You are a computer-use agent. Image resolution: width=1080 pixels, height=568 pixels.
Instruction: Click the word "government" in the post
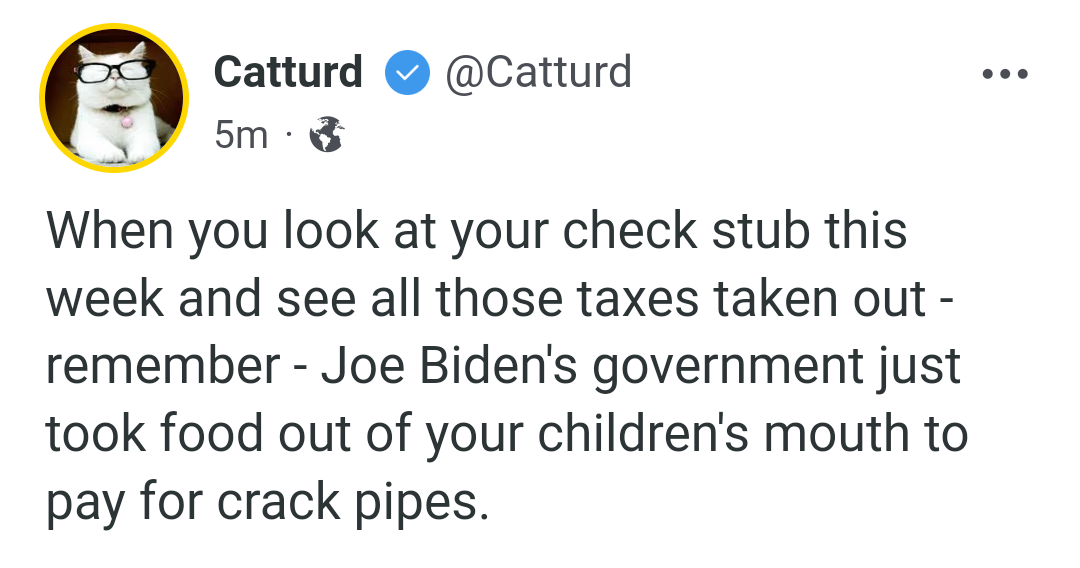click(728, 367)
